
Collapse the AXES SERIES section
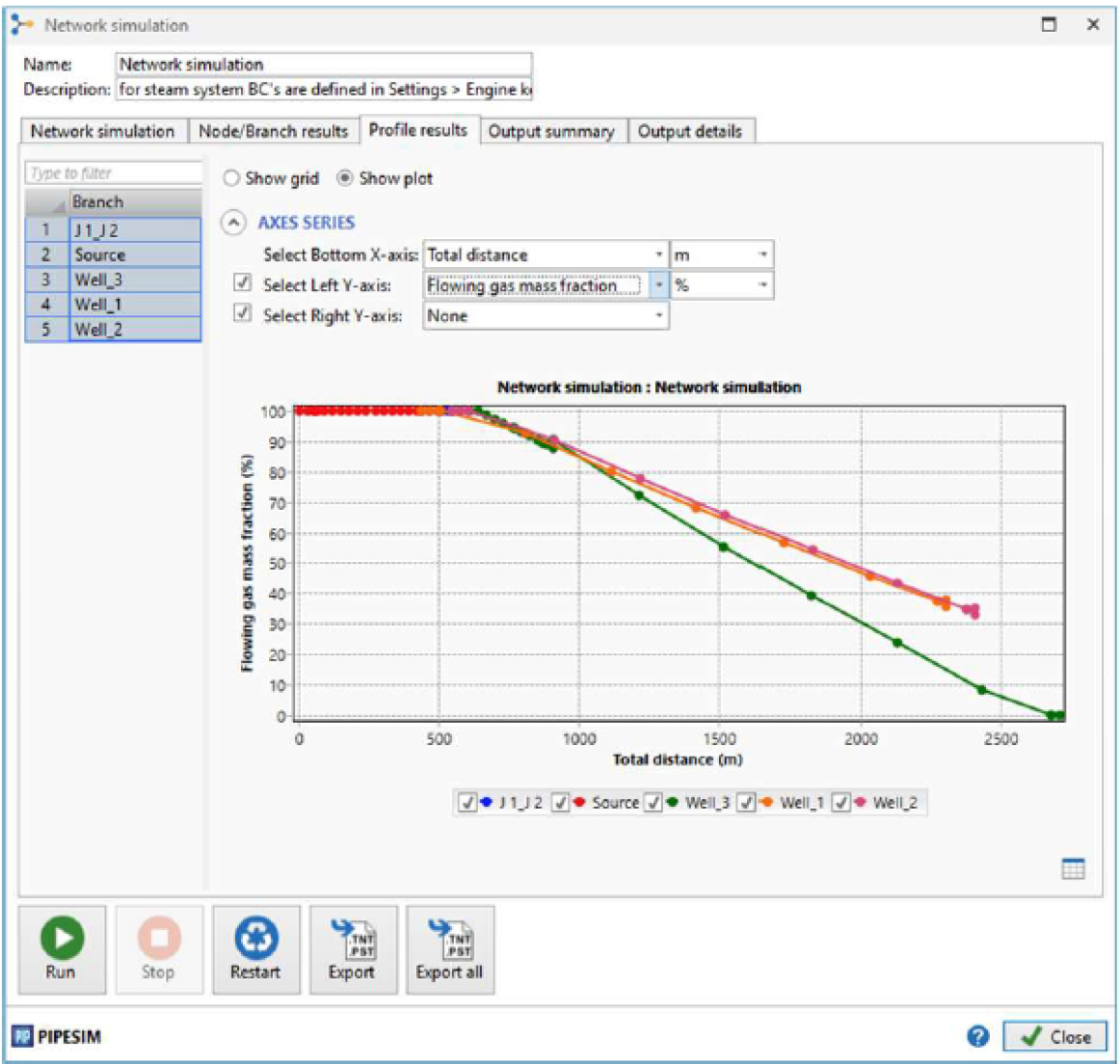[x=233, y=223]
